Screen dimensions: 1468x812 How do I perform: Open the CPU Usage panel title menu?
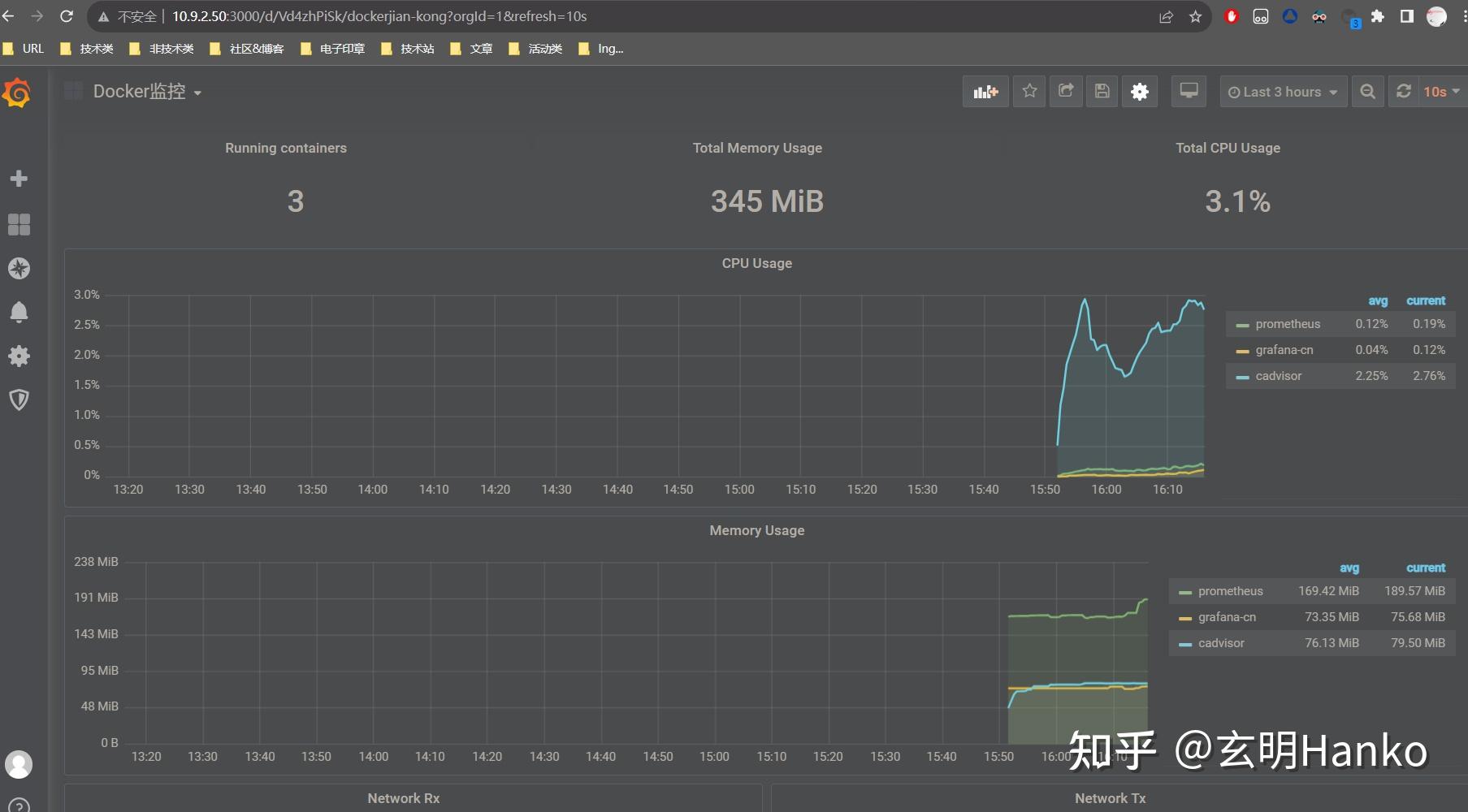[x=756, y=263]
